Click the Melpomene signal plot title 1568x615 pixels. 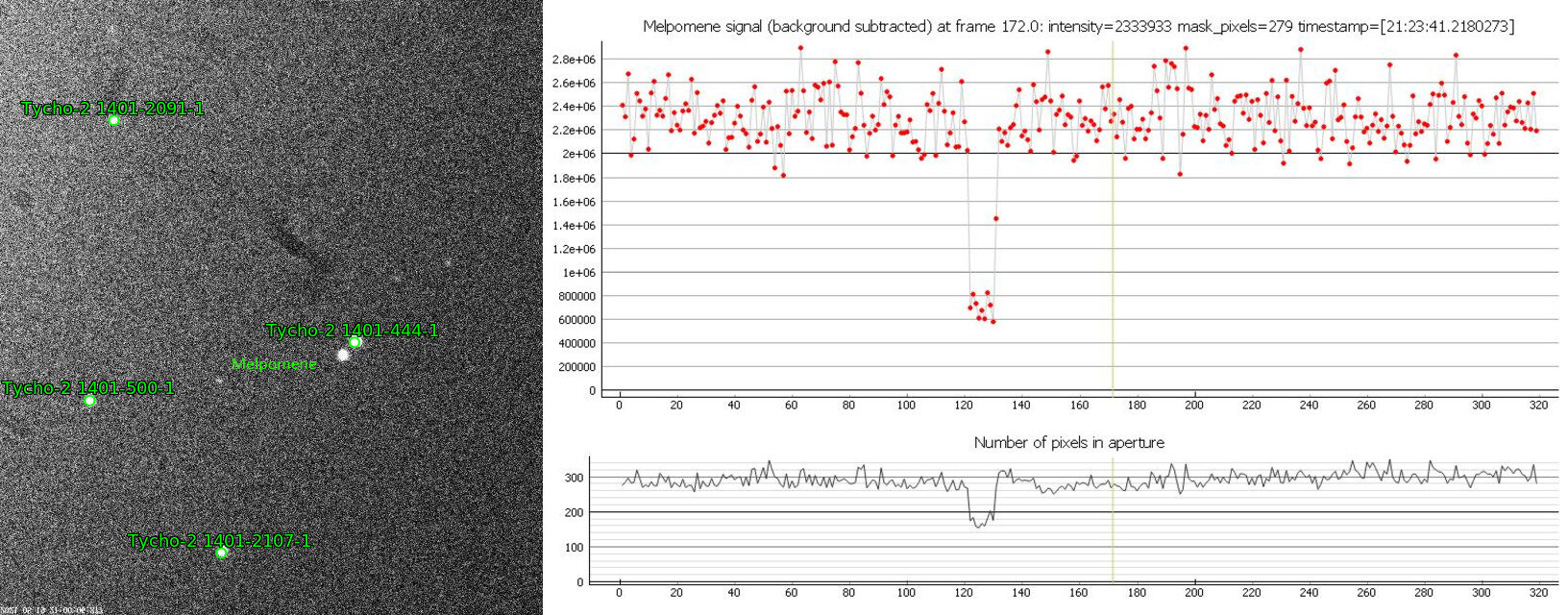tap(1078, 27)
